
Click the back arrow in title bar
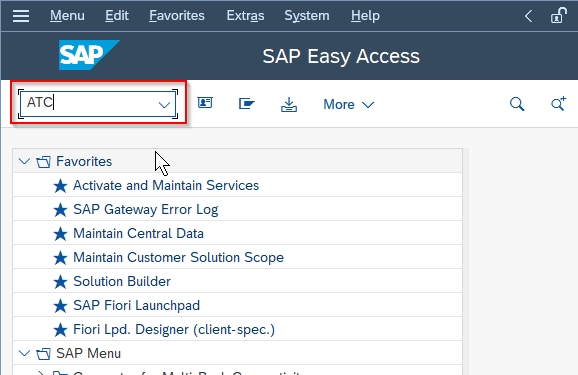click(528, 16)
